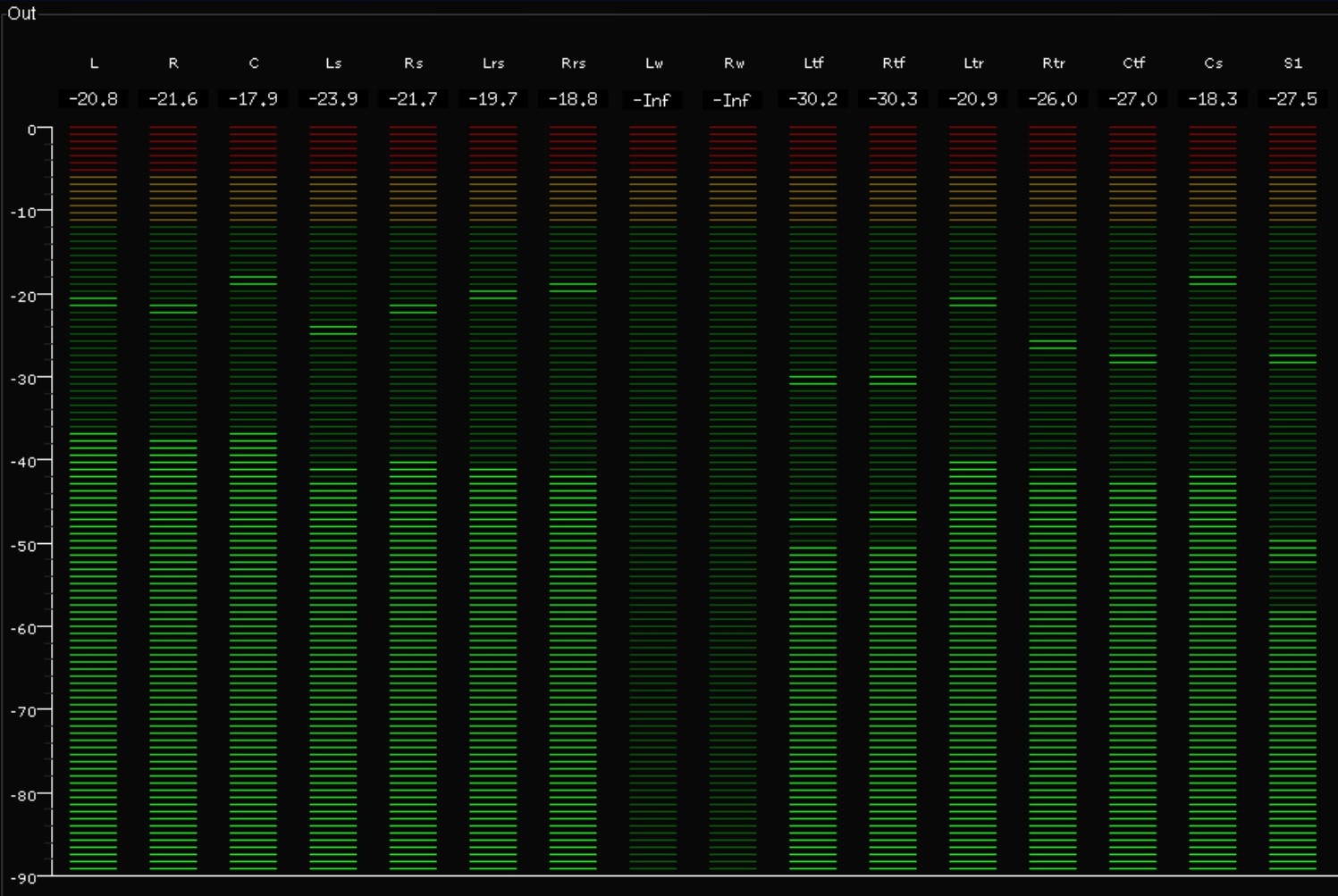
Task: Click the dim Lw channel meter bar
Action: [x=652, y=500]
